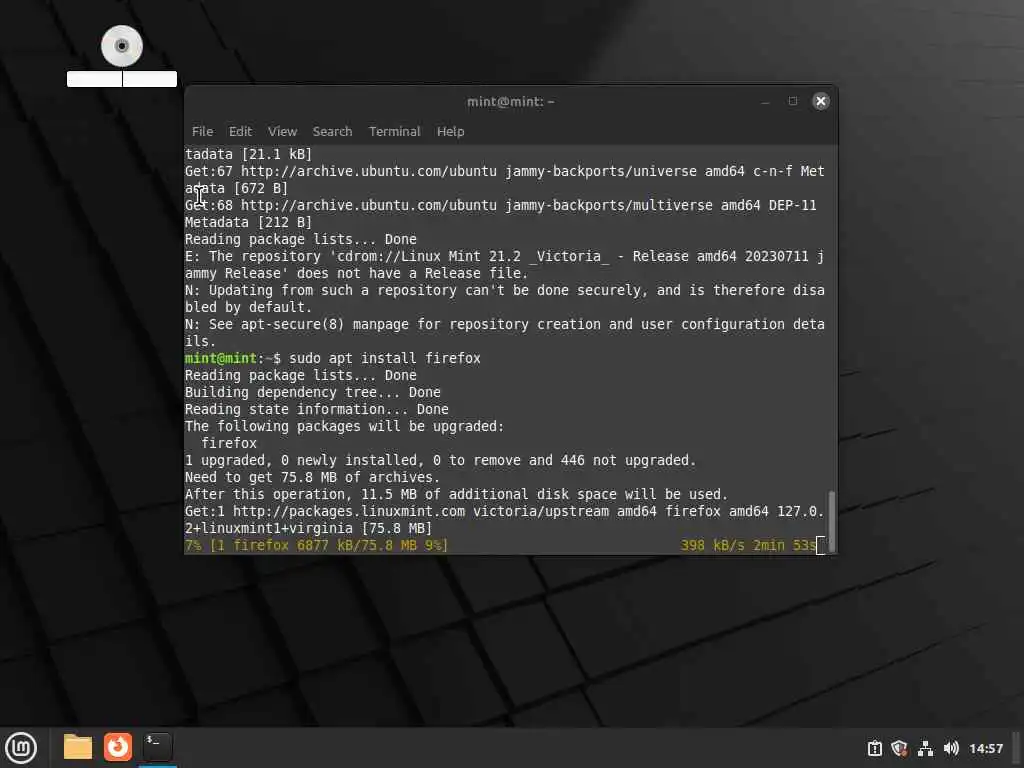
Task: Click the 'mint@mint: ~' window title
Action: coord(511,101)
